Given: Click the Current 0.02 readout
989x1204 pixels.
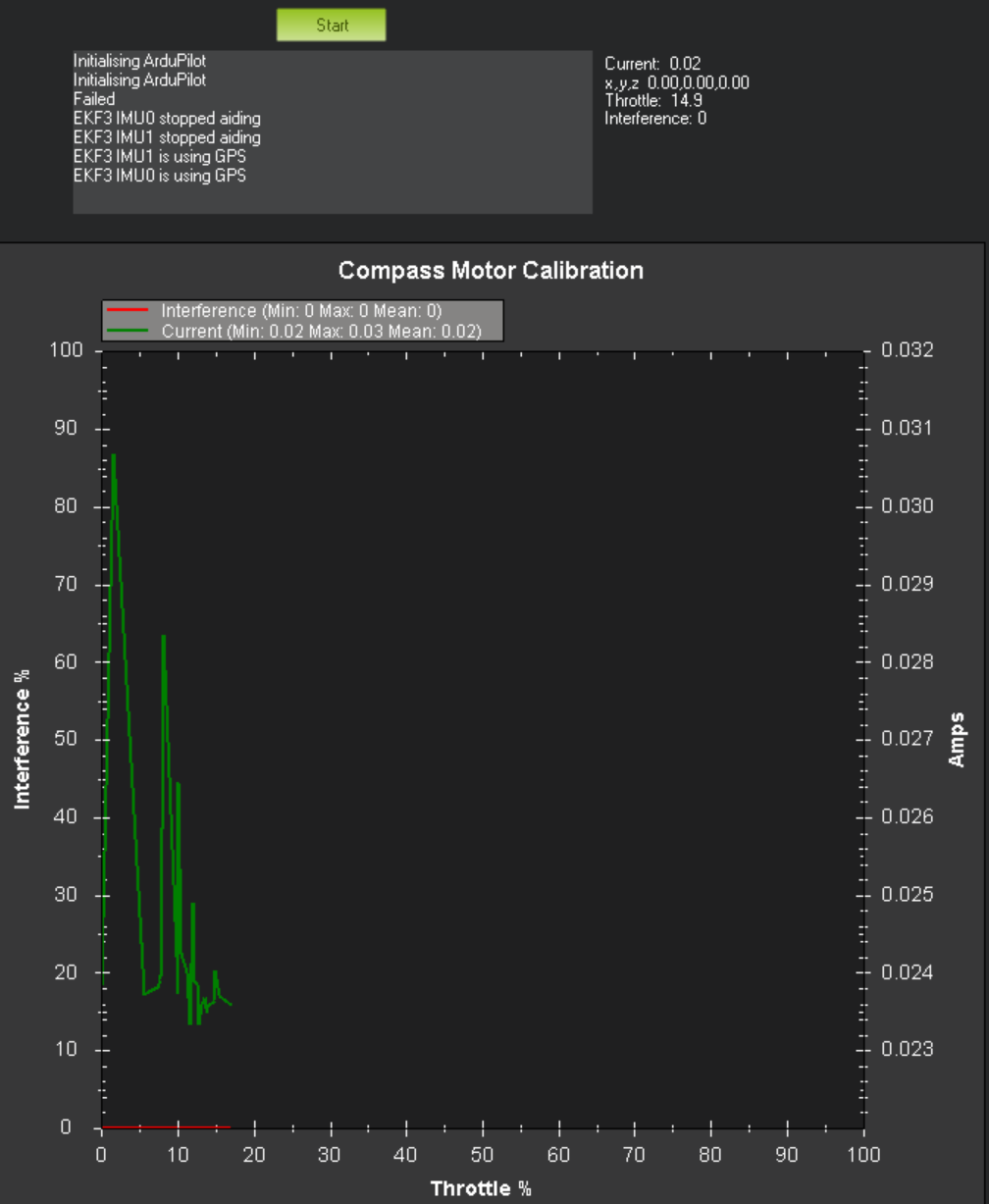Looking at the screenshot, I should (652, 64).
